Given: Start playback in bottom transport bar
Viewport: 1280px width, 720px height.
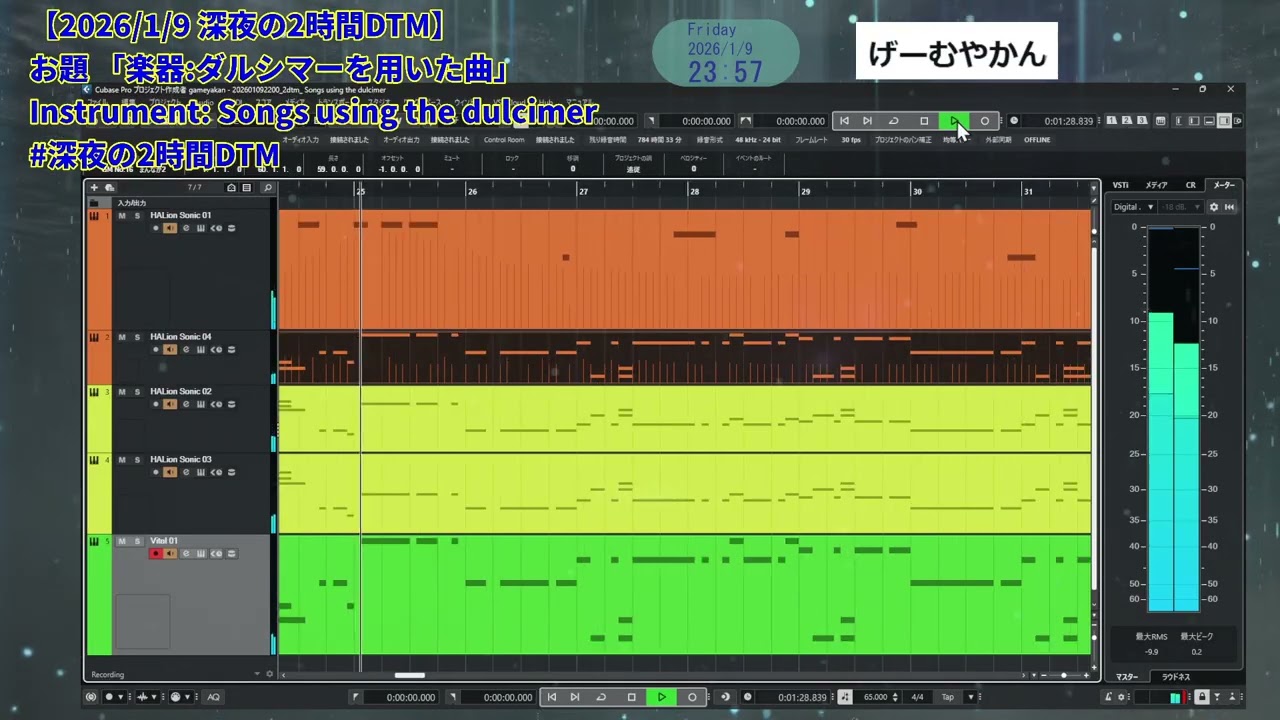Looking at the screenshot, I should coord(661,697).
